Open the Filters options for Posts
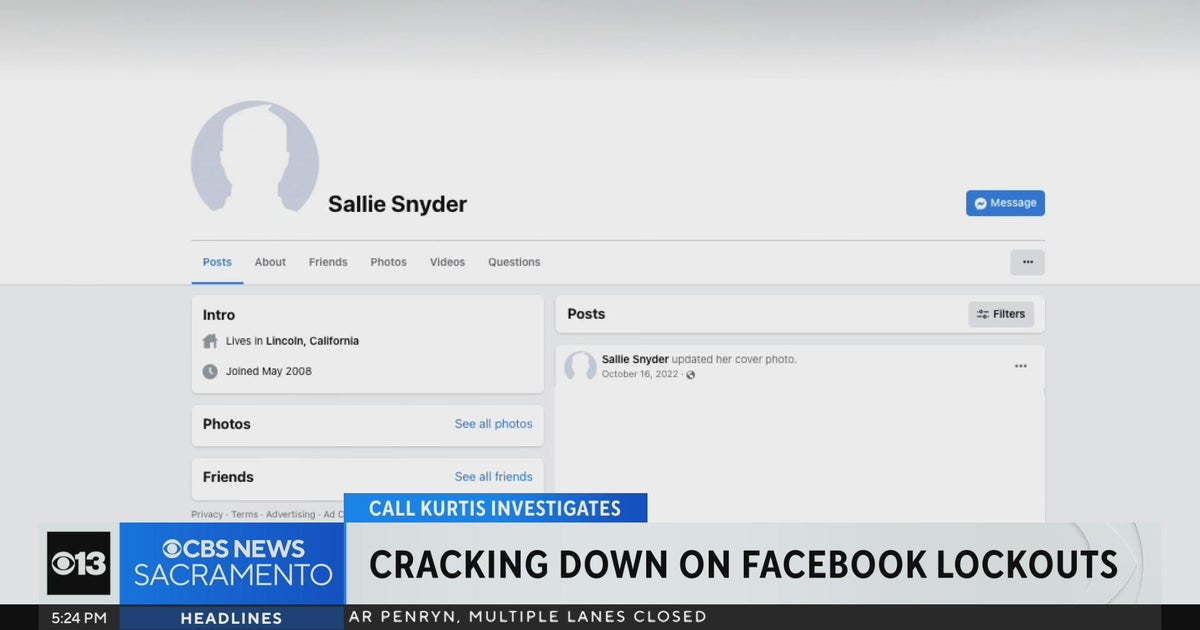 click(1001, 313)
